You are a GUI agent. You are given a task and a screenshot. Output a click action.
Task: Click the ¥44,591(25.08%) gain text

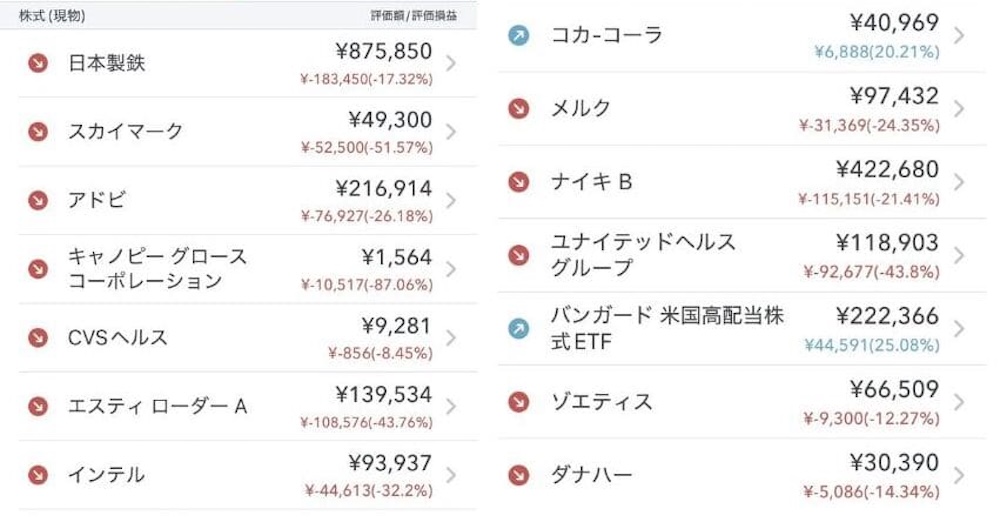[872, 345]
